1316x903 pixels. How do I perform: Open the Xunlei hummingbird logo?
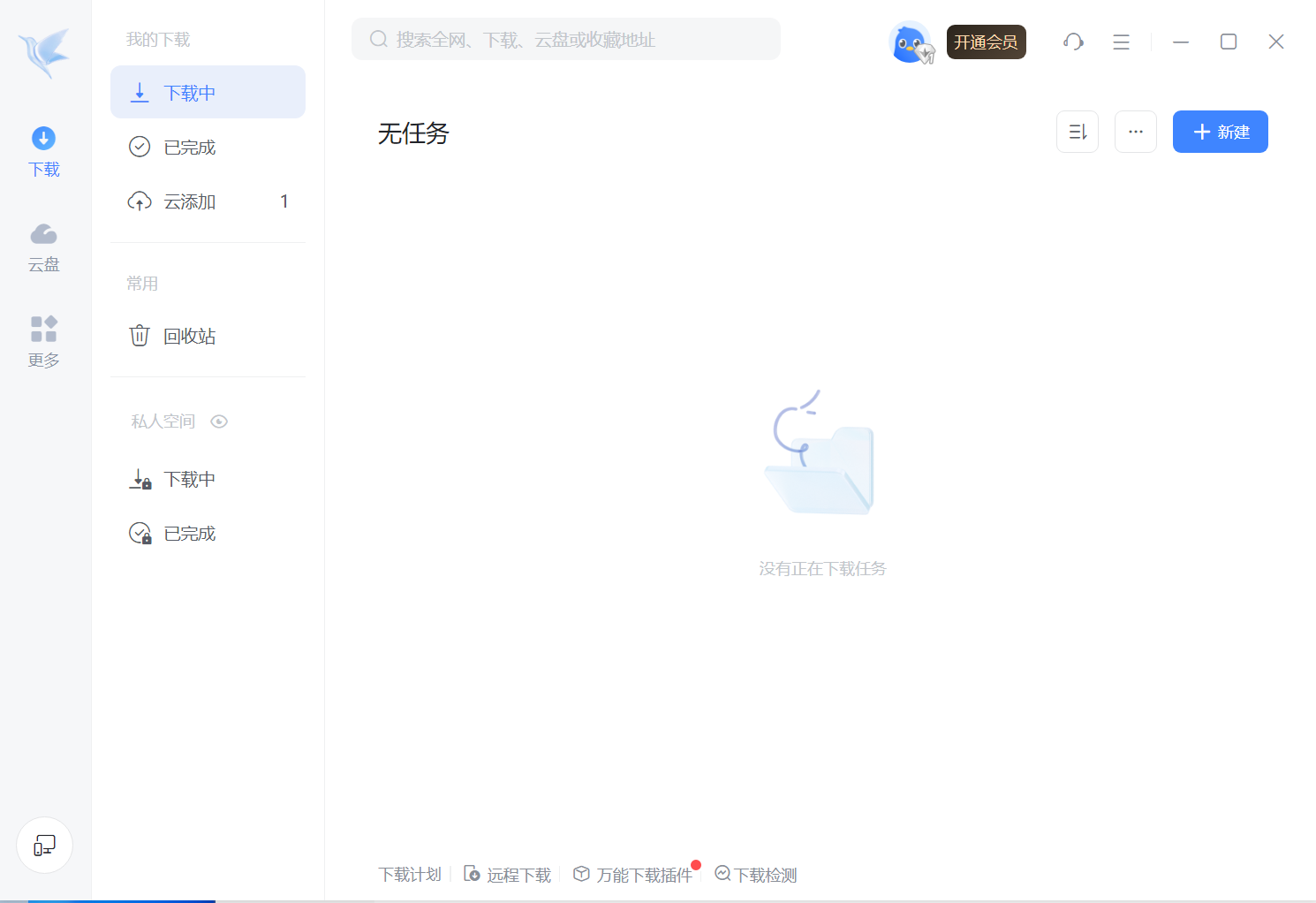coord(44,51)
